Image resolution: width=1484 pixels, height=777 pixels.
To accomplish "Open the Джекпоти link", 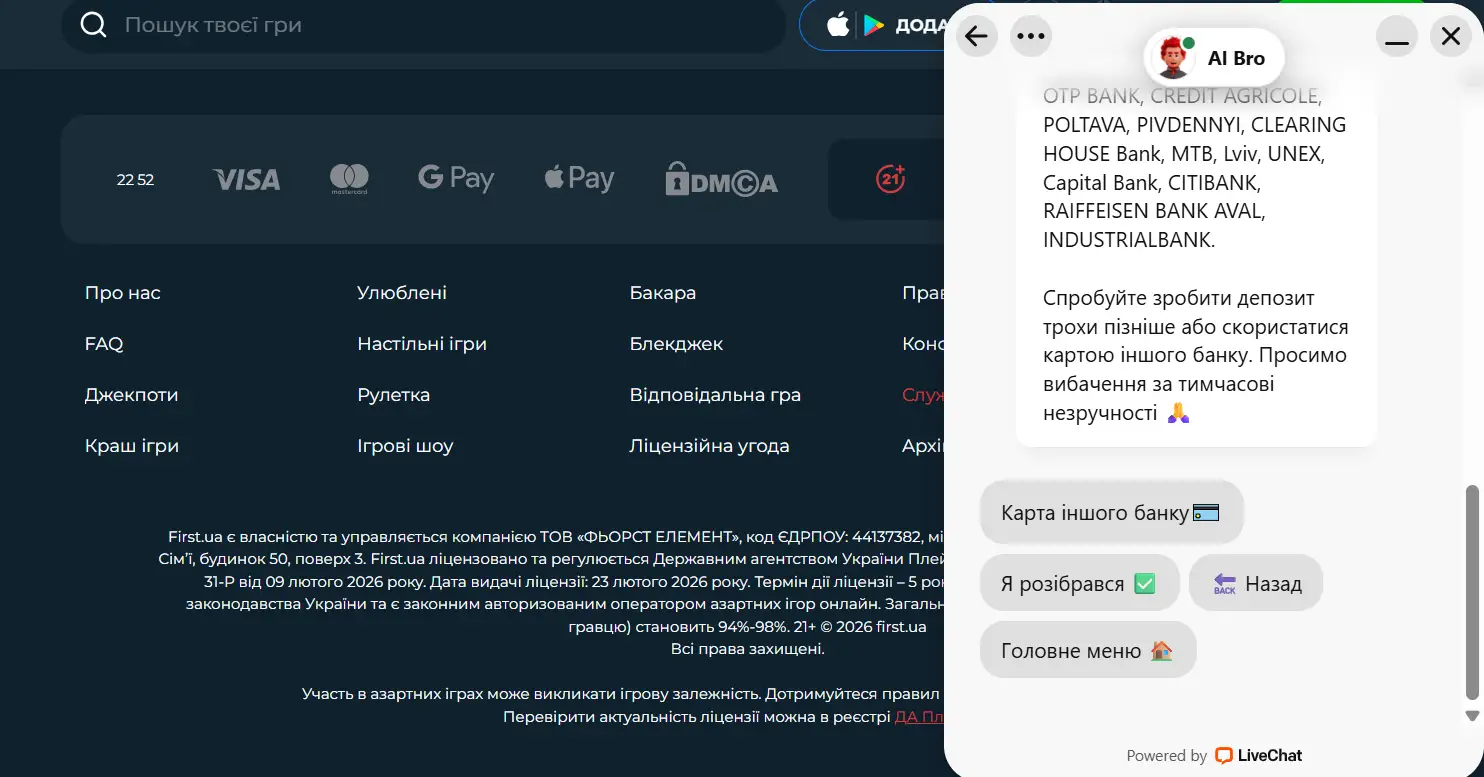I will coord(132,395).
